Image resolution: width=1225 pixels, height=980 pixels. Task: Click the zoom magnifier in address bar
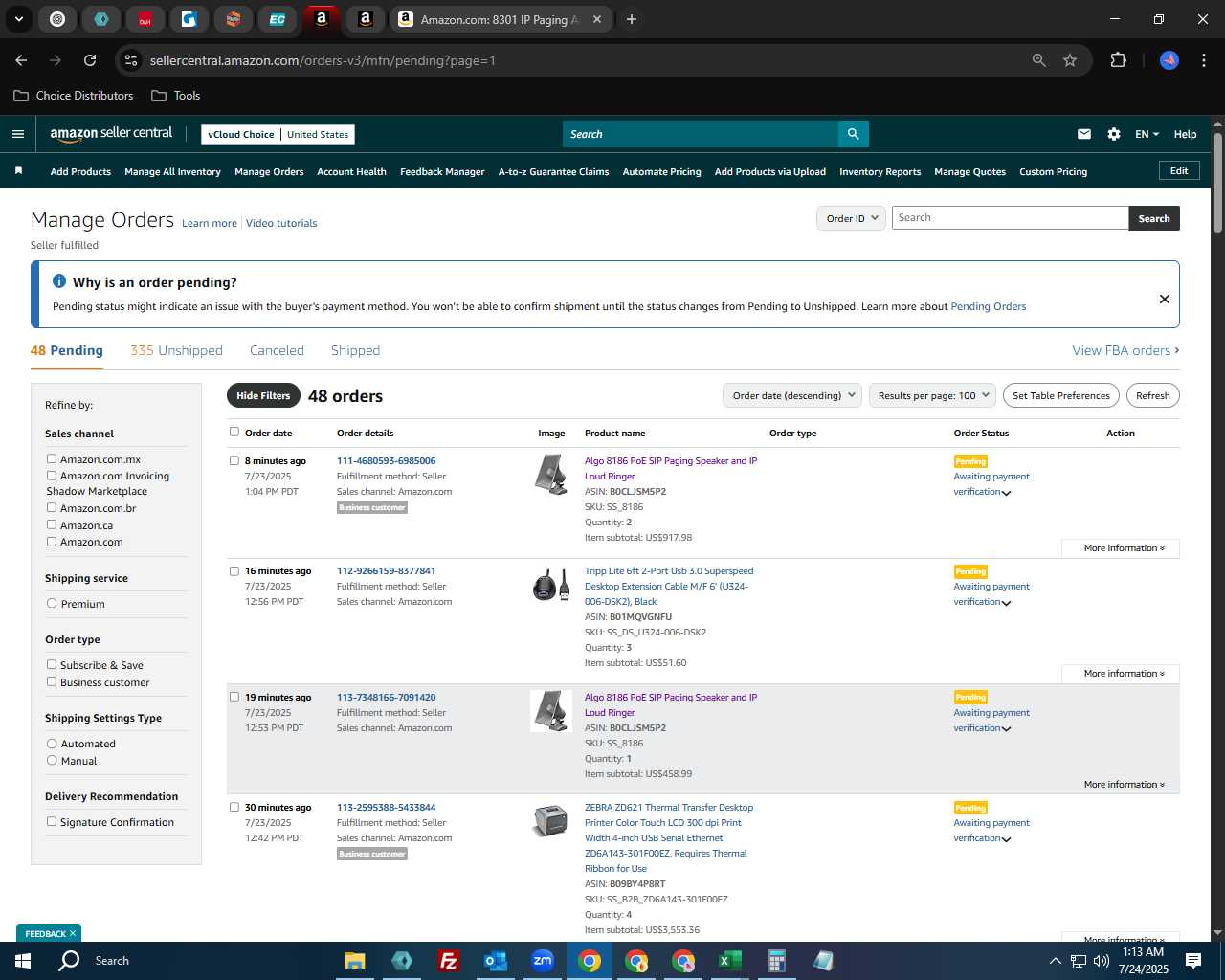click(x=1039, y=60)
